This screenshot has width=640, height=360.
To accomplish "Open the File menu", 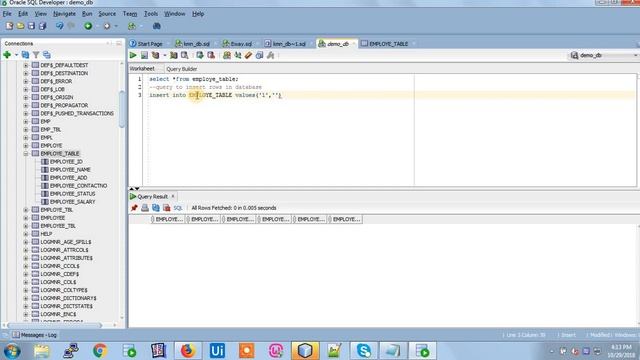I will point(7,13).
